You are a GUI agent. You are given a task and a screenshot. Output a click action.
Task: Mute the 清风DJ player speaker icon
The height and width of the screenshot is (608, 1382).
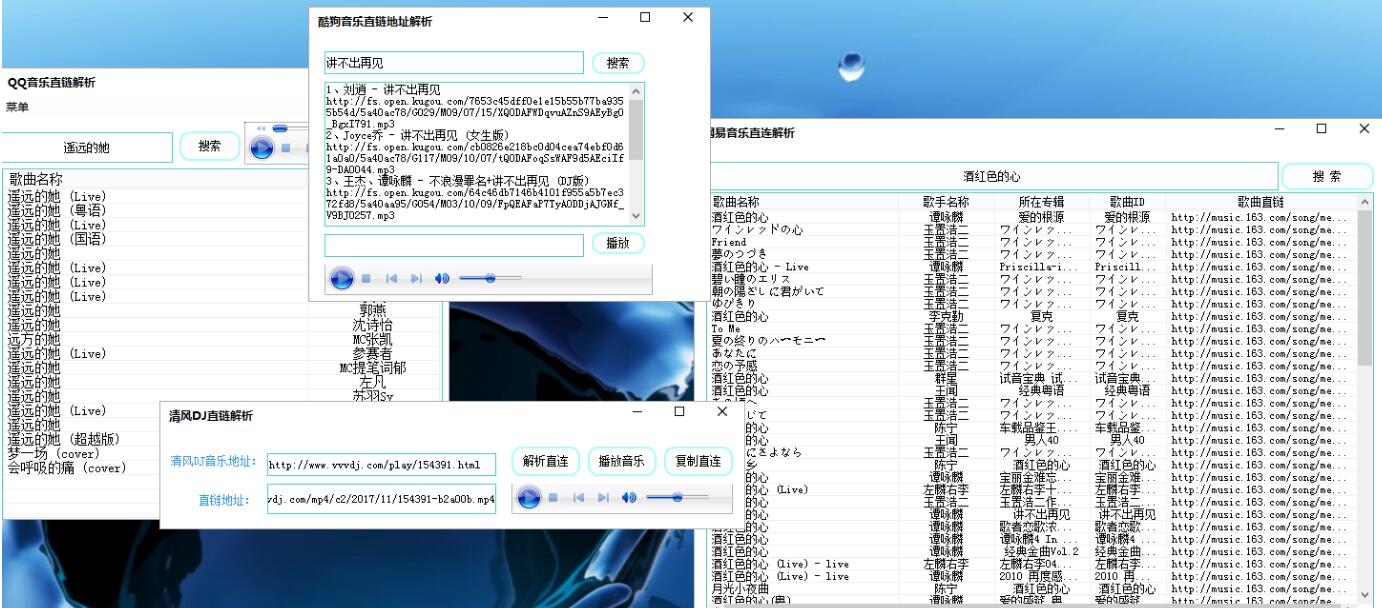(629, 497)
